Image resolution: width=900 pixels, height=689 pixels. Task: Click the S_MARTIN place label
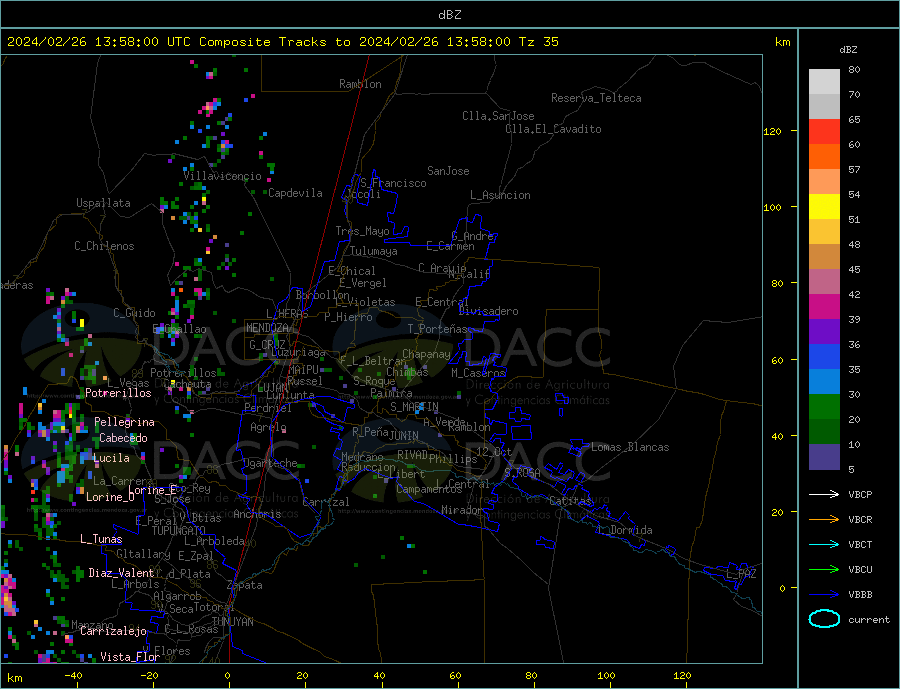point(414,407)
